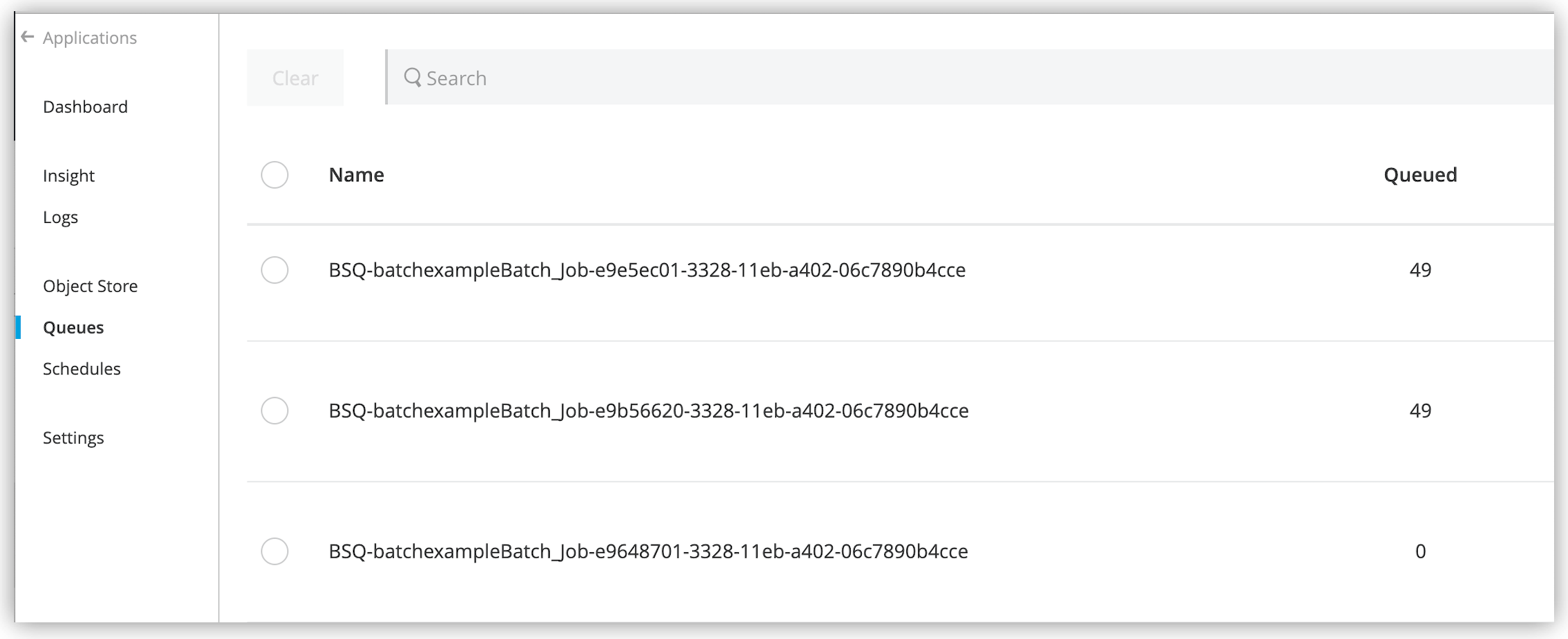Open the Insight section
Screen dimensions: 1568x639
[x=68, y=175]
